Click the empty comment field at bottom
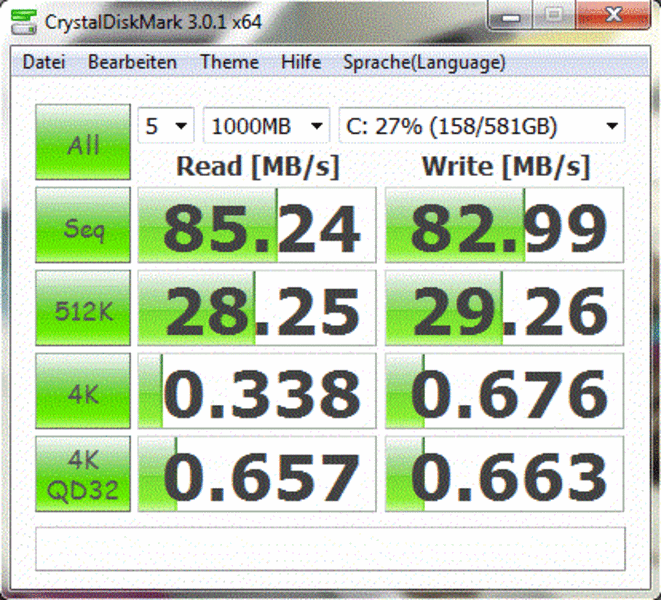The width and height of the screenshot is (661, 600). 330,549
